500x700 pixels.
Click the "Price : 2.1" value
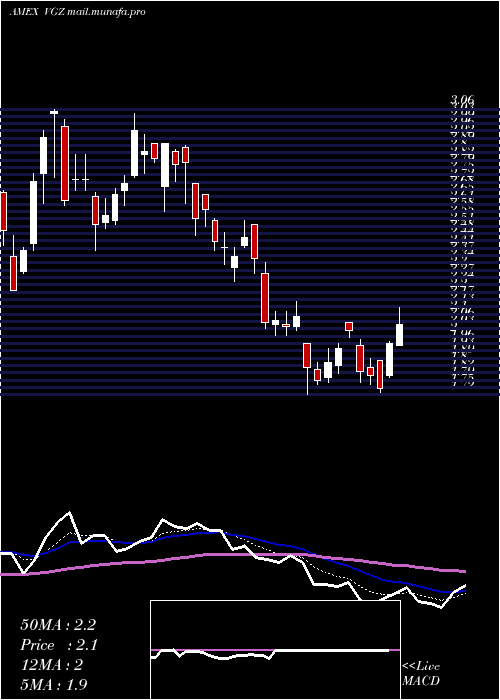point(59,645)
